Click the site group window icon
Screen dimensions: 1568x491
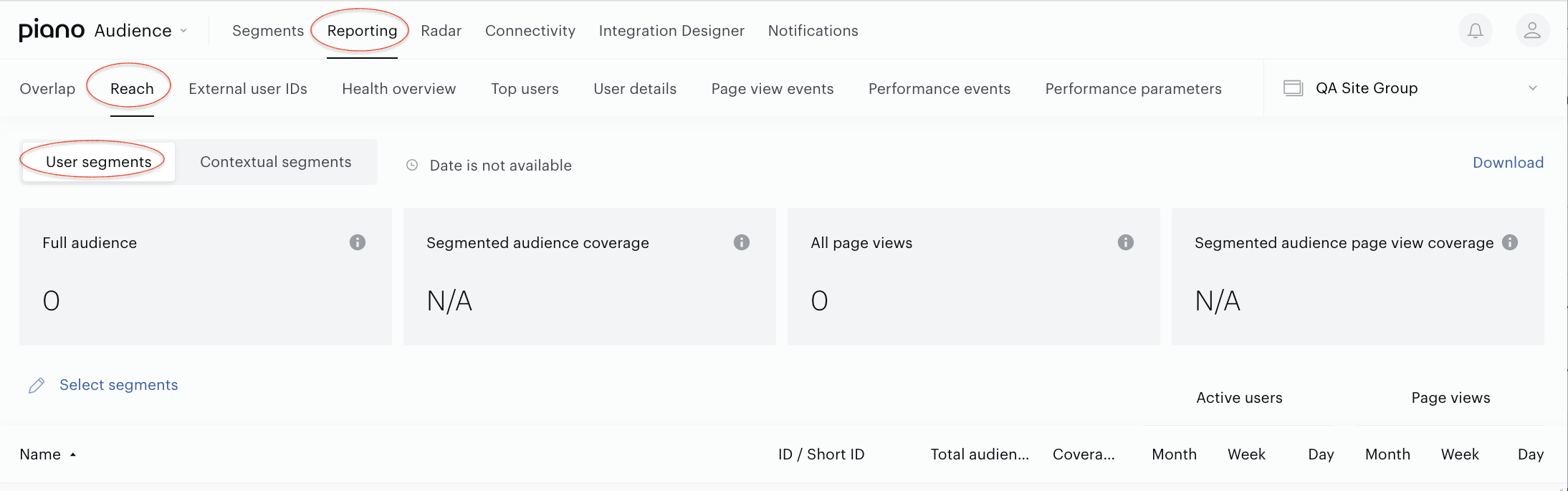click(x=1294, y=88)
